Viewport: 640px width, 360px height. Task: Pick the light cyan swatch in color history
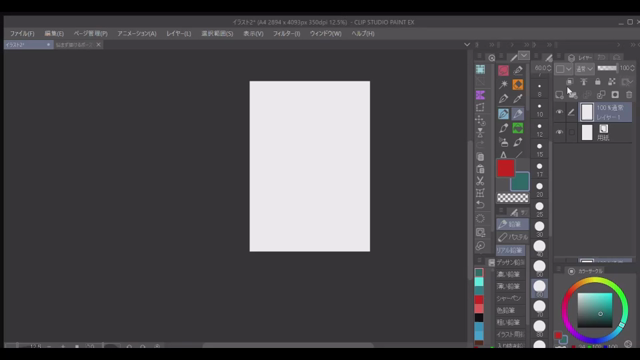click(x=479, y=282)
